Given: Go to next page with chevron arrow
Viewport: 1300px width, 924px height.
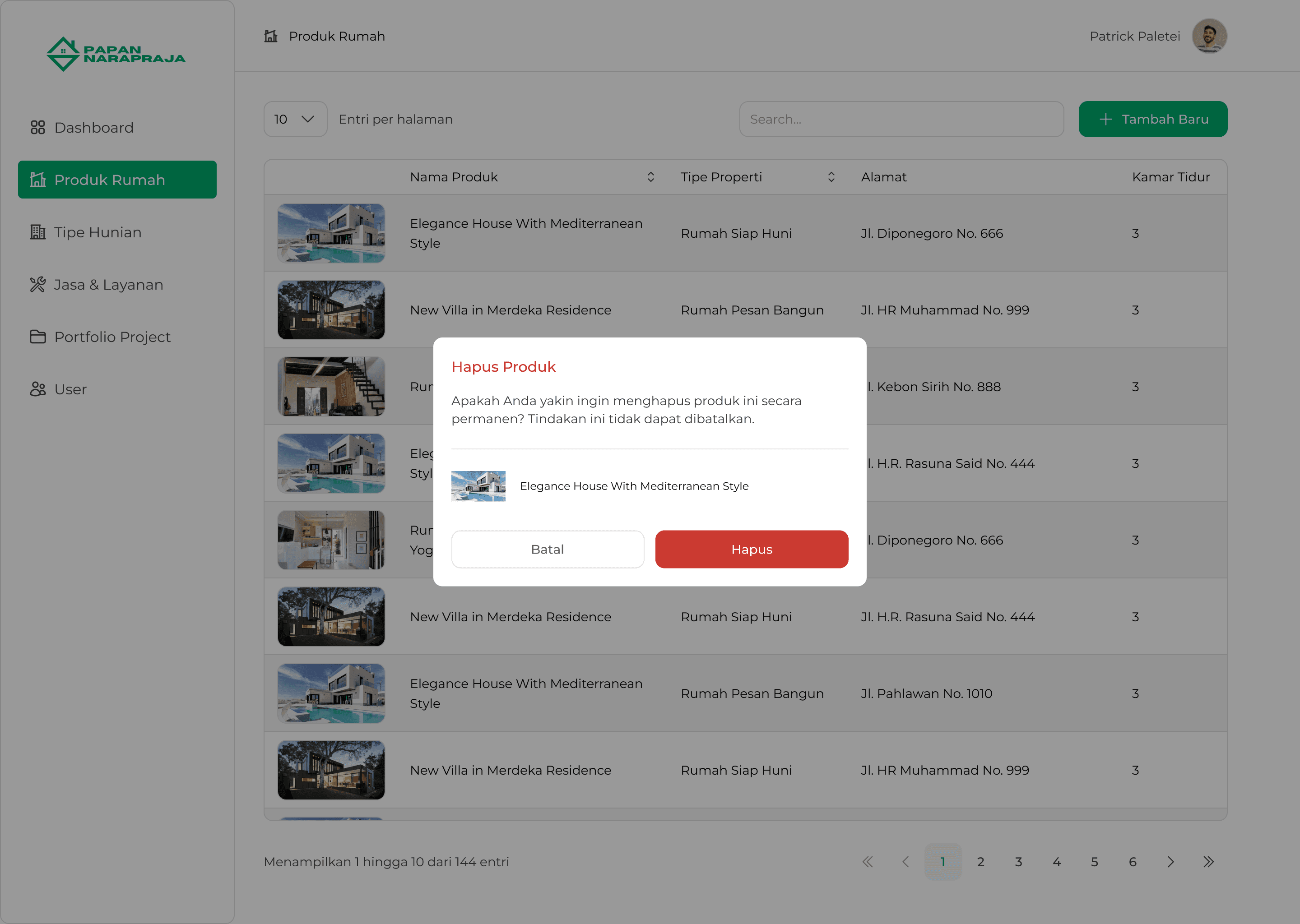Looking at the screenshot, I should click(1170, 862).
